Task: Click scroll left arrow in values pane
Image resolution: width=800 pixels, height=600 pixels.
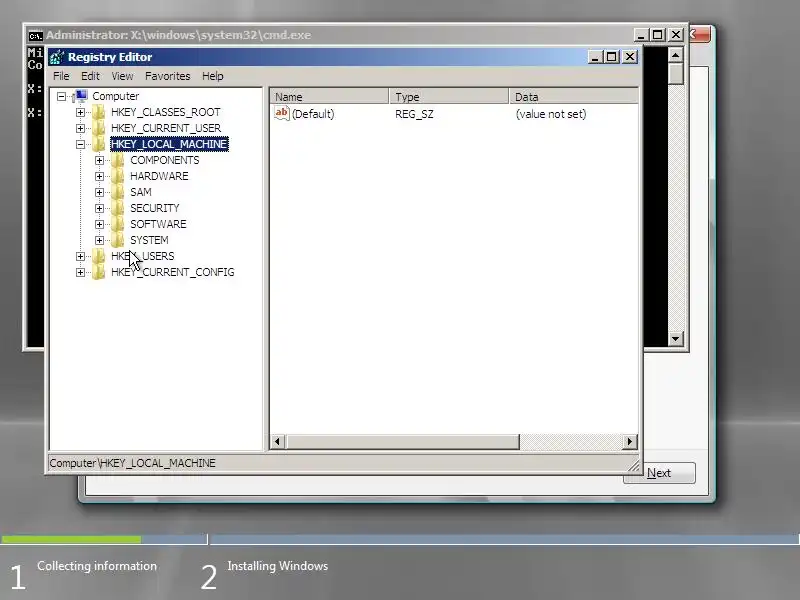Action: pos(278,442)
